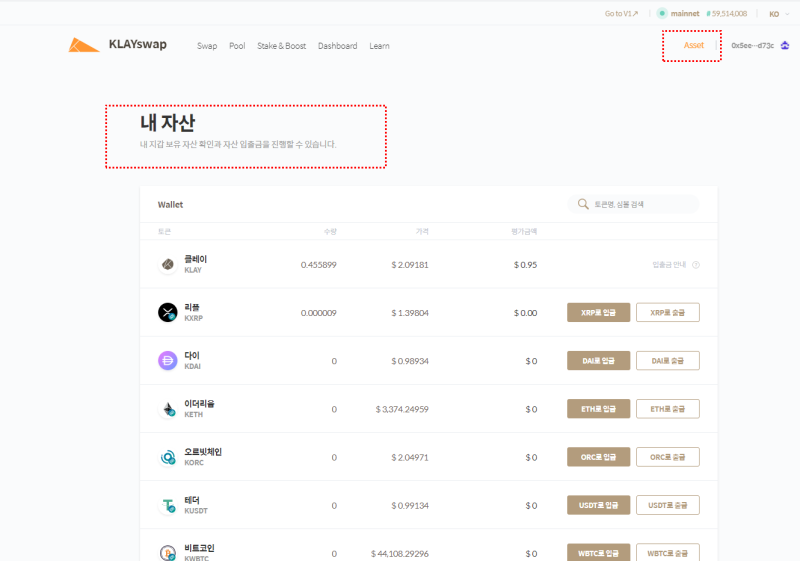
Task: Open the Stake & Boost menu
Action: (282, 46)
